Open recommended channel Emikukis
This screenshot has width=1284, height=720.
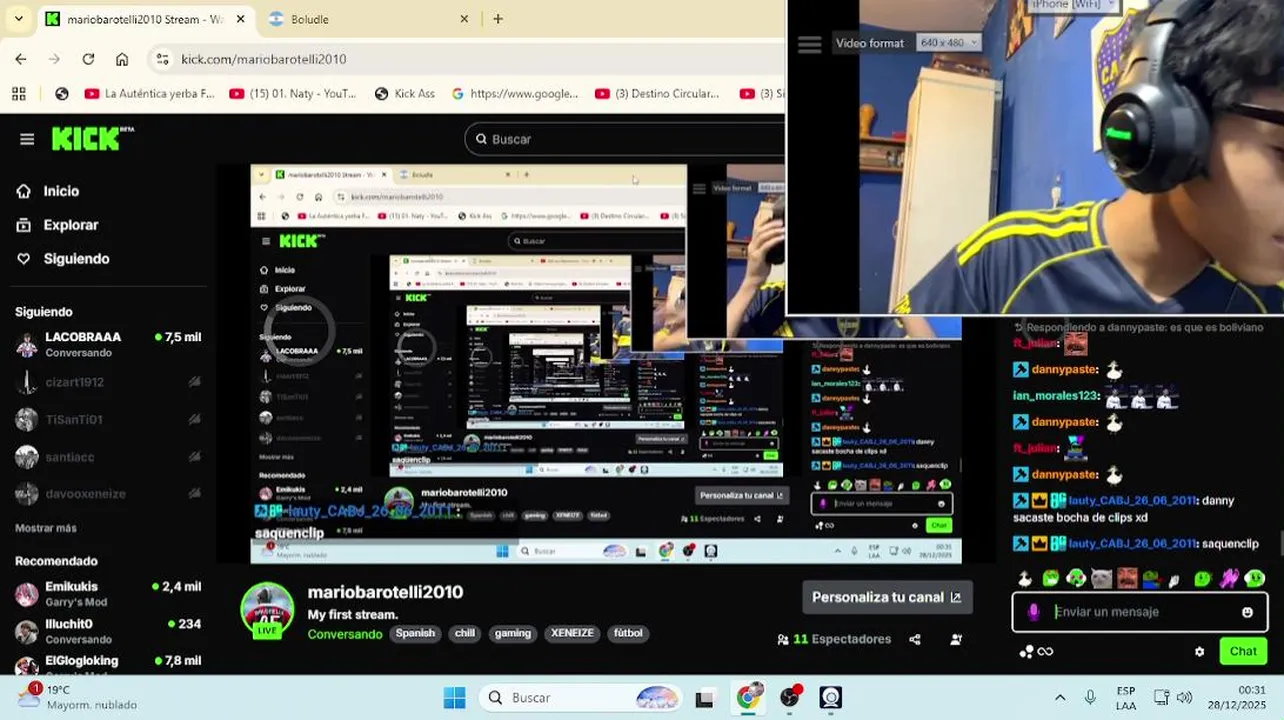(x=108, y=594)
